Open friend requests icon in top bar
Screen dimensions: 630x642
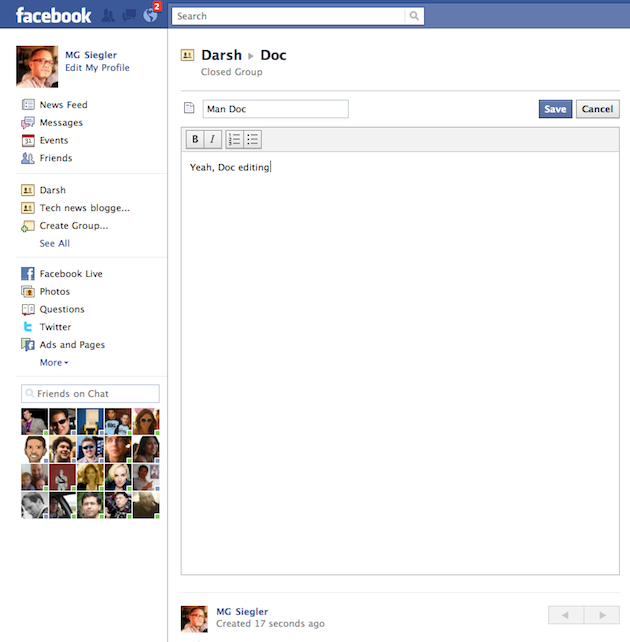pyautogui.click(x=108, y=16)
